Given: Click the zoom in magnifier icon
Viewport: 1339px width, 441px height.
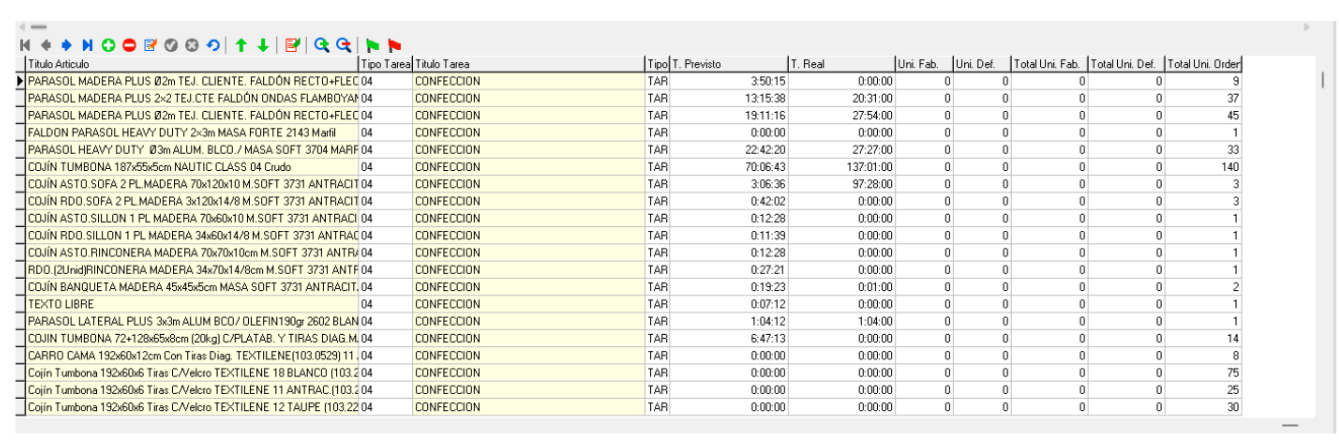Looking at the screenshot, I should (322, 46).
